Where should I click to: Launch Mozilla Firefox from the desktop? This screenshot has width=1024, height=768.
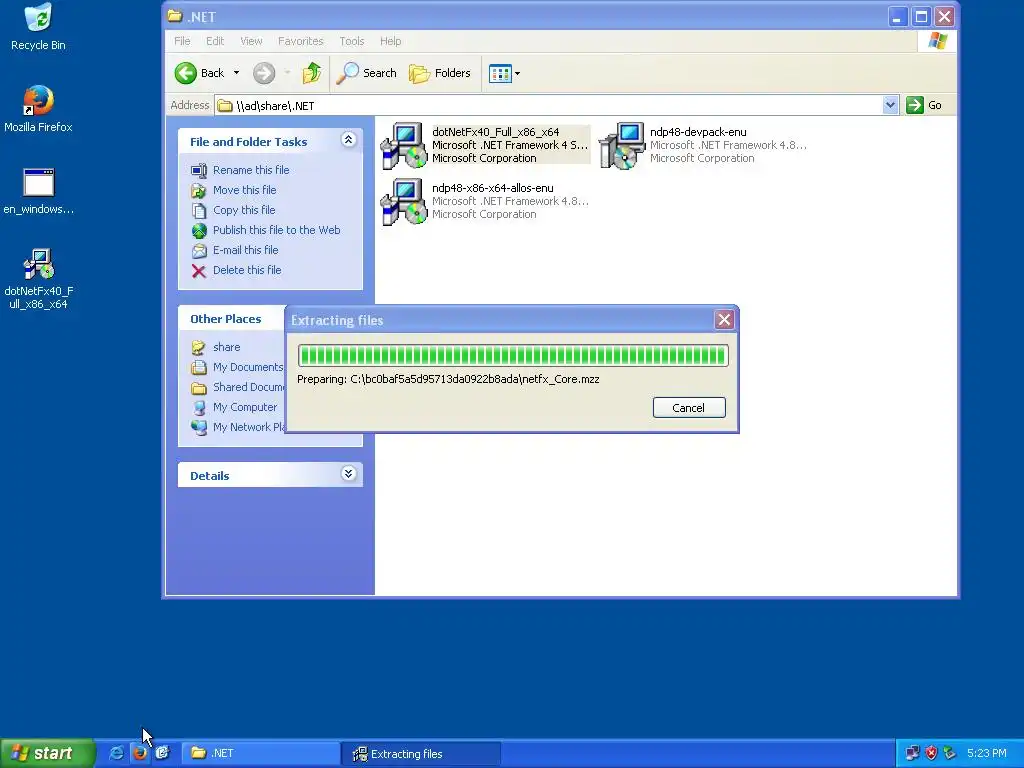pyautogui.click(x=38, y=109)
